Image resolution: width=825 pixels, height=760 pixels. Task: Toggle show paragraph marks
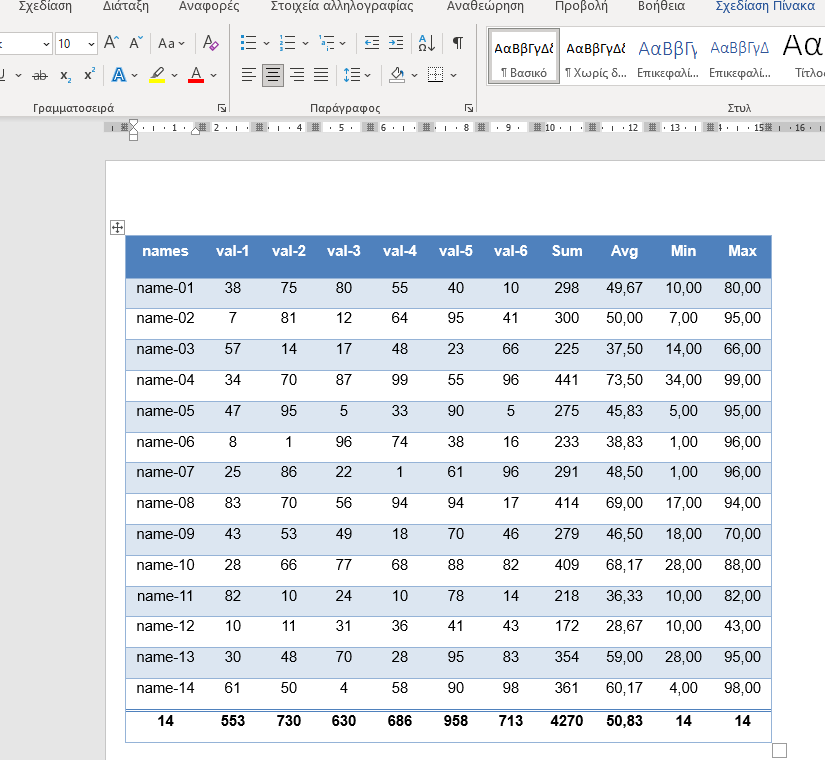458,43
